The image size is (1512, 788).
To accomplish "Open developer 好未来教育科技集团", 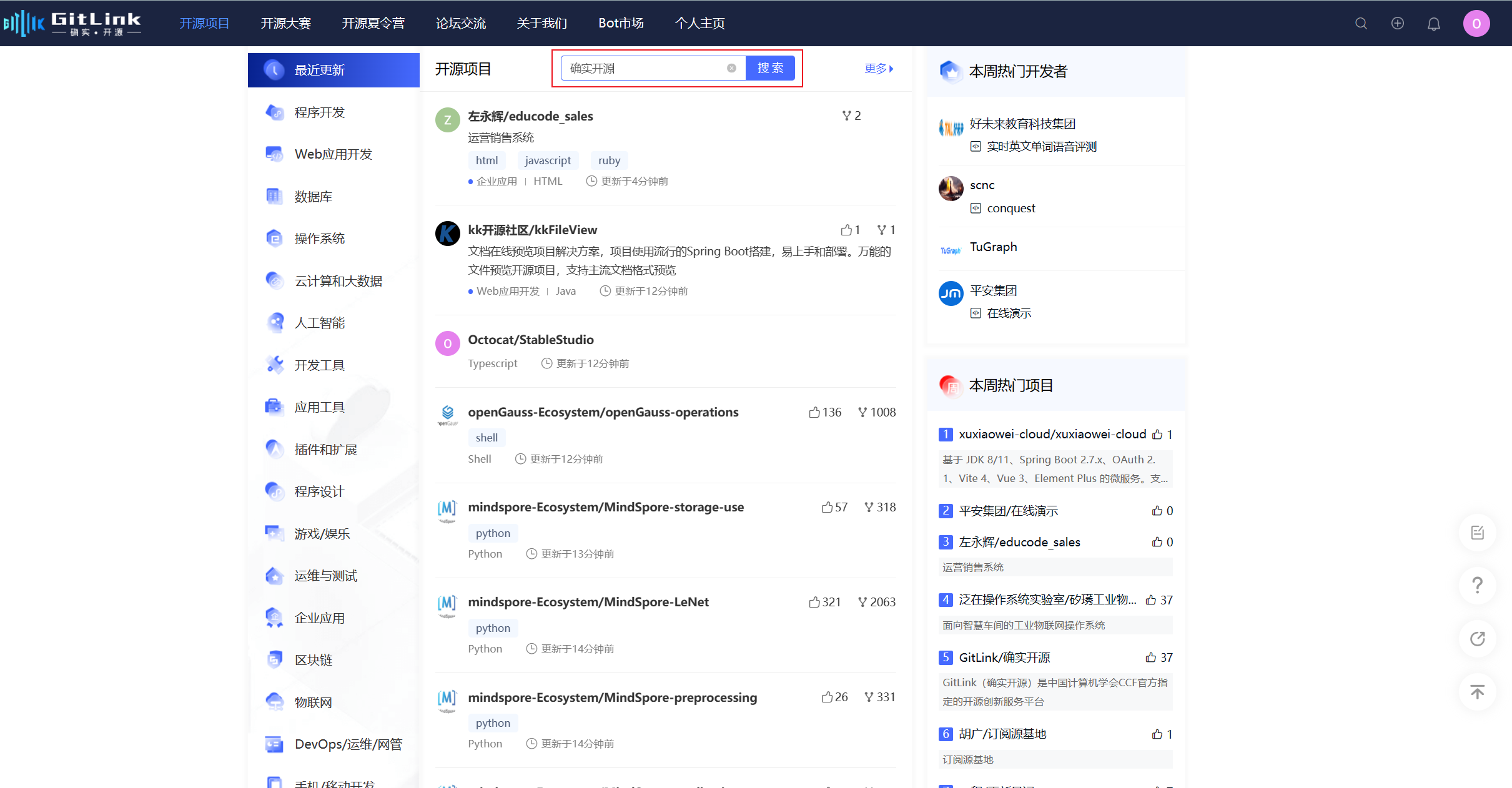I will click(1022, 124).
